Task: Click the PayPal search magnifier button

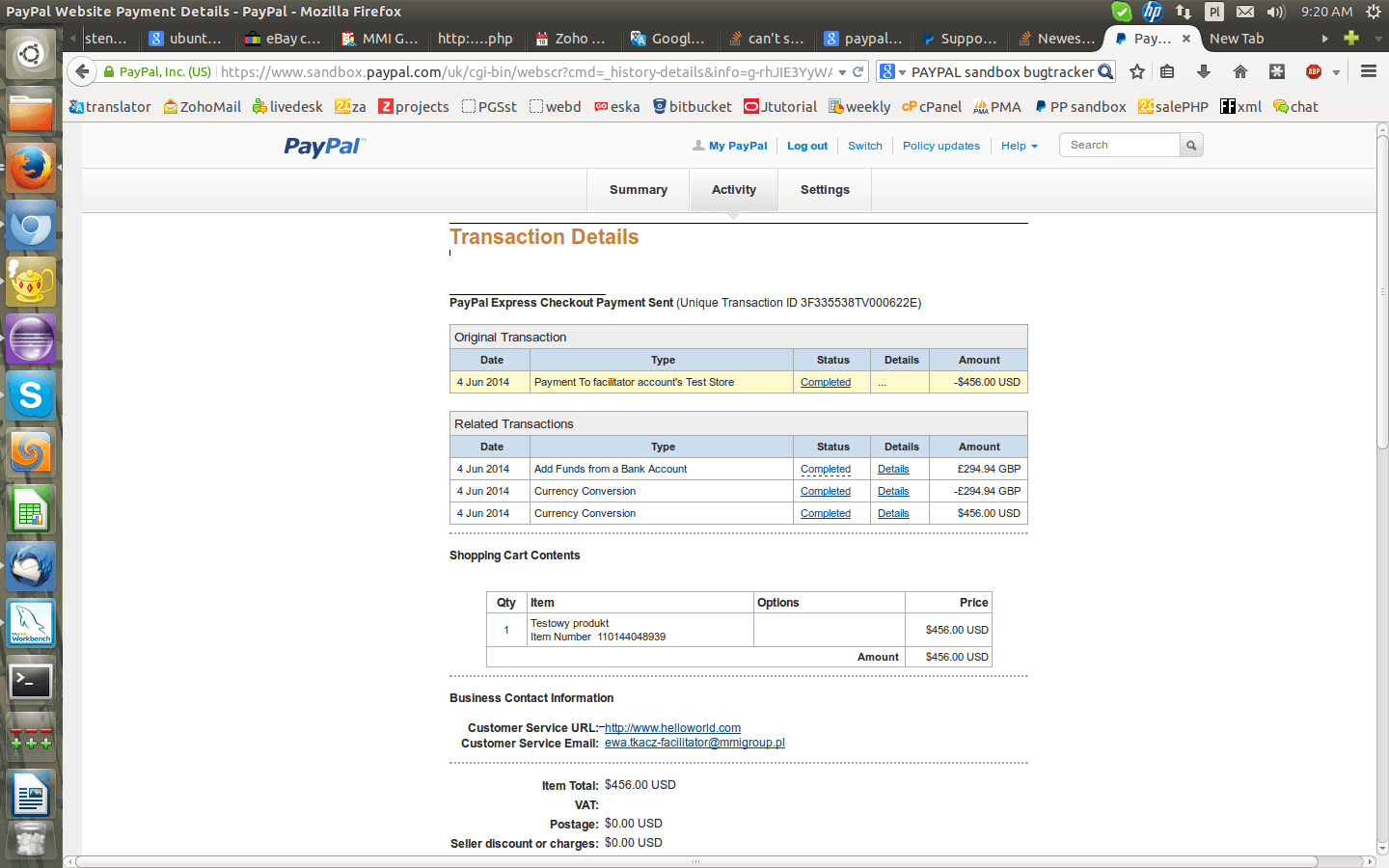Action: tap(1191, 145)
